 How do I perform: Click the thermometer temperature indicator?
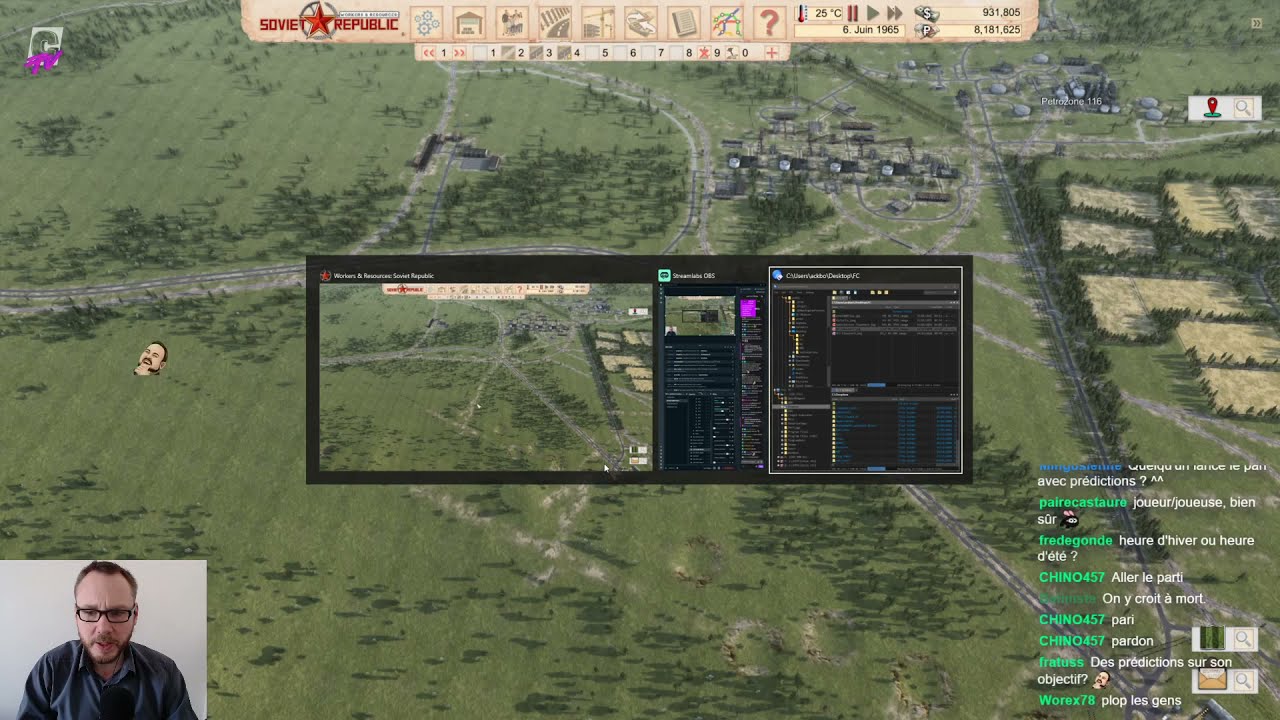coord(802,13)
